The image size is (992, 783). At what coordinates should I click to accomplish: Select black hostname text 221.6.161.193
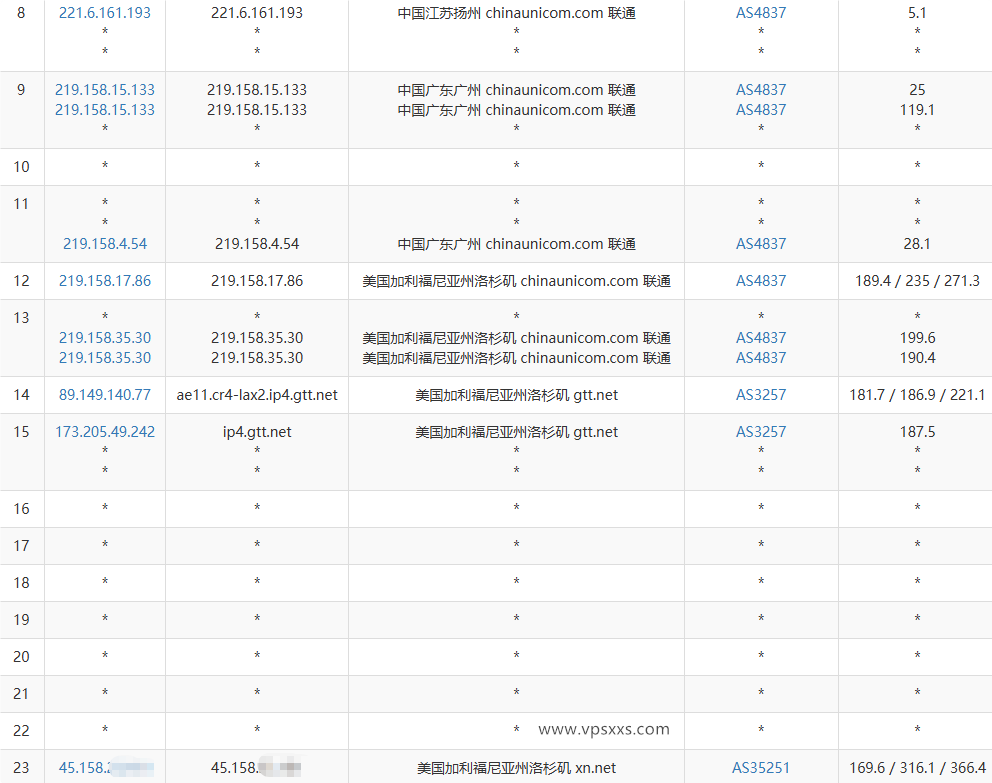[x=257, y=13]
